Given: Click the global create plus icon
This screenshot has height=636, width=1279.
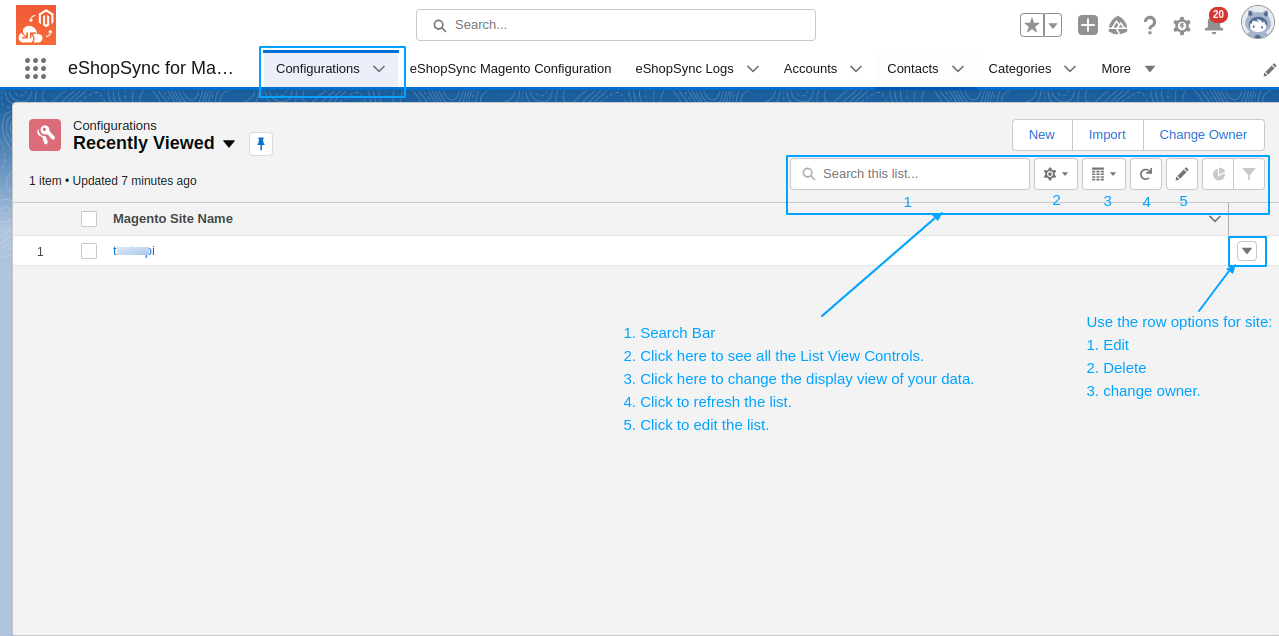Looking at the screenshot, I should click(1087, 25).
